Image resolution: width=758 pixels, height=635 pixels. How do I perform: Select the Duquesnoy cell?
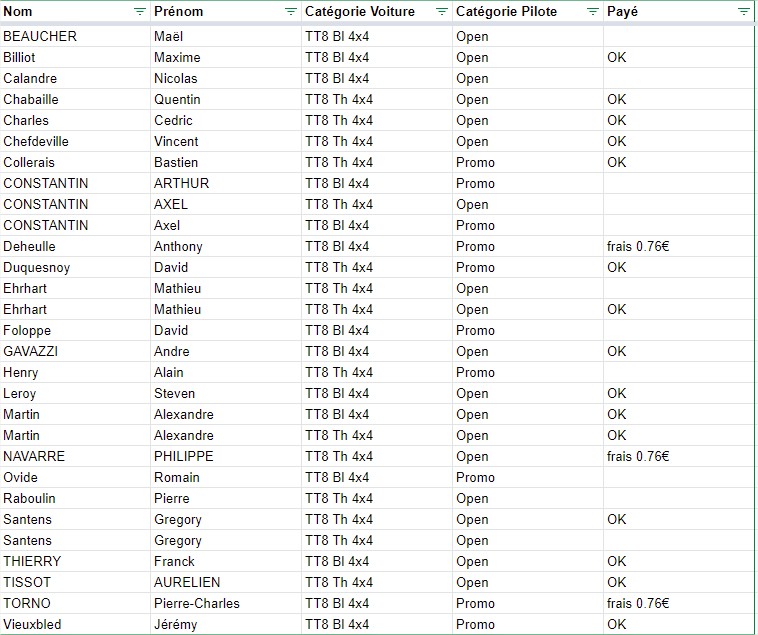tap(75, 268)
